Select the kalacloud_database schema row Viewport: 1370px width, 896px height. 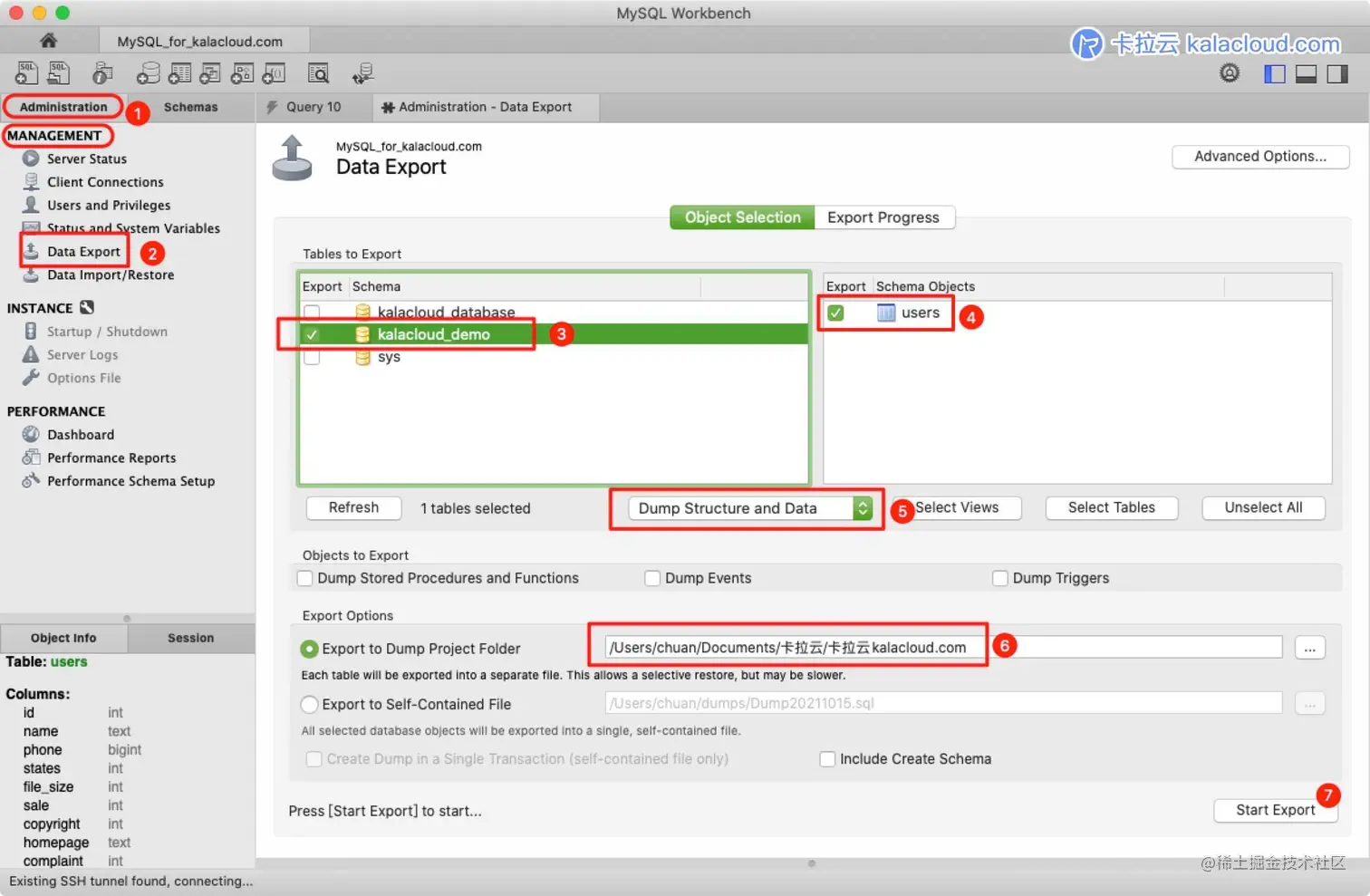click(x=555, y=313)
